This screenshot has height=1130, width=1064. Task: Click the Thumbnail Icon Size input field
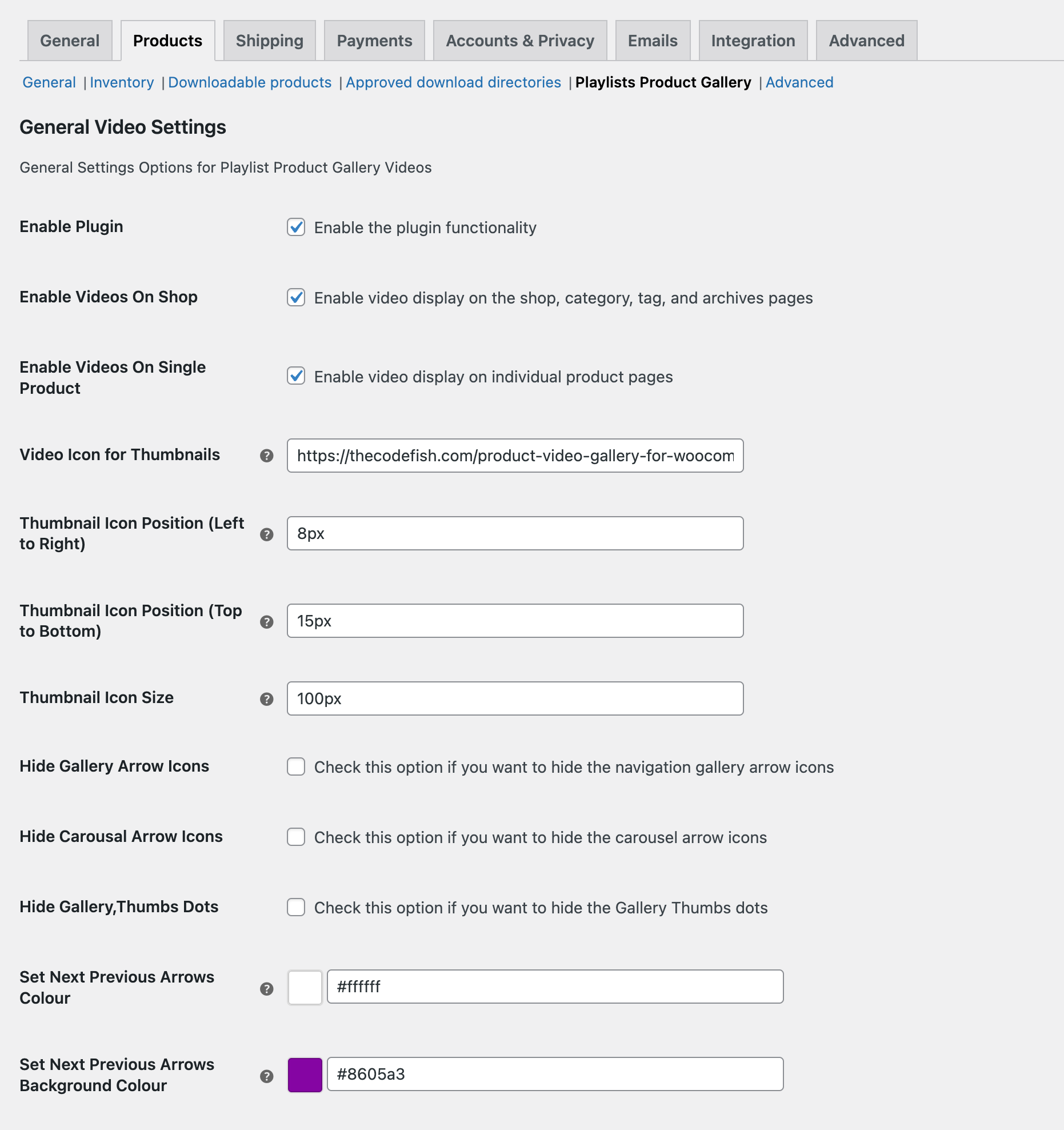point(514,698)
